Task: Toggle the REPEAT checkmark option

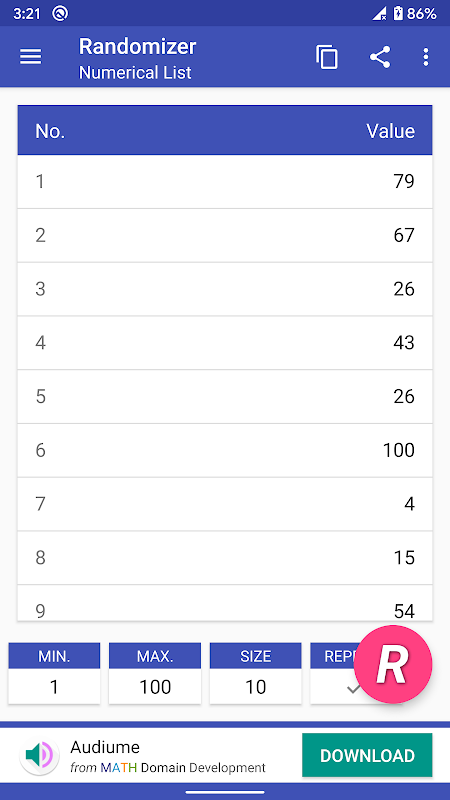Action: point(353,687)
